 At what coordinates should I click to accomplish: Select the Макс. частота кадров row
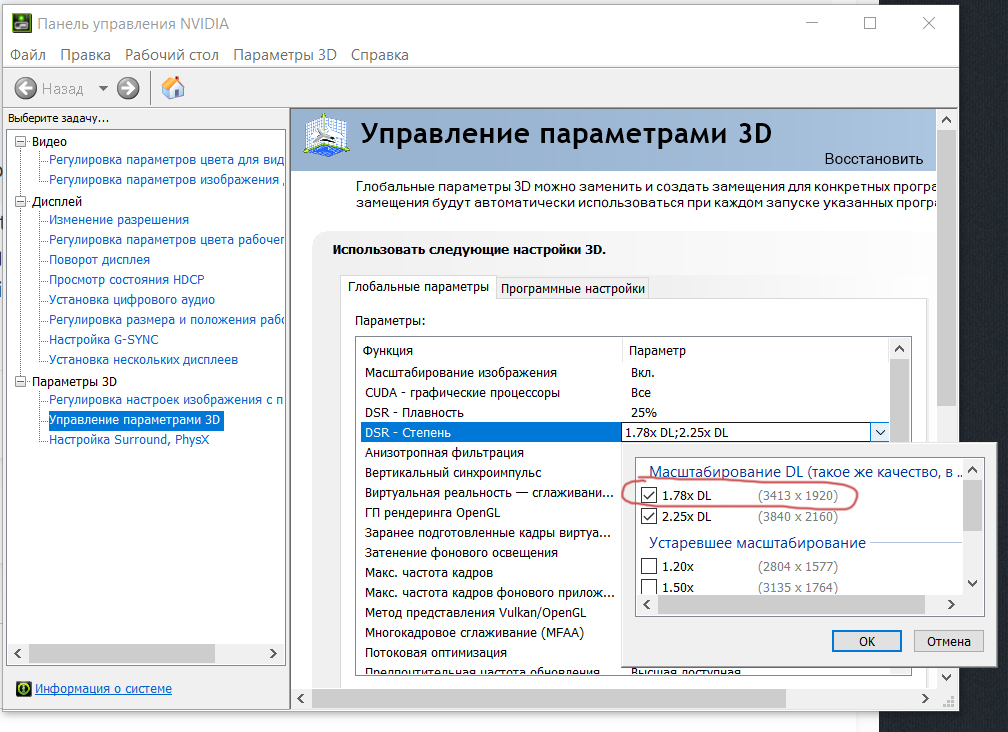(x=490, y=573)
